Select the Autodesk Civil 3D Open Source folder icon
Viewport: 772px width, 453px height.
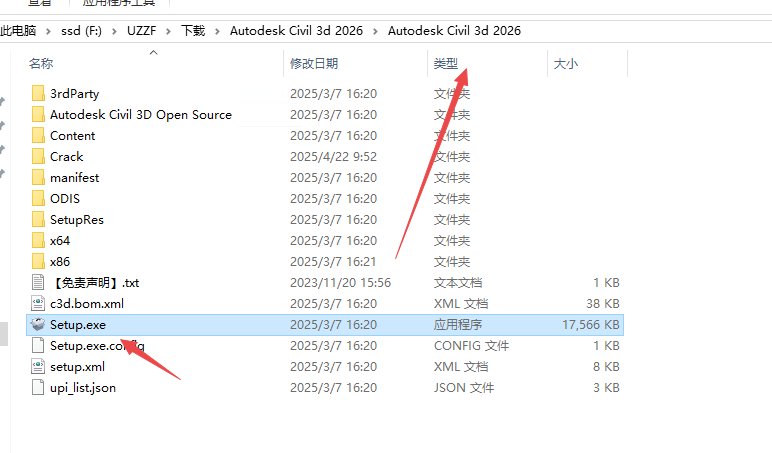coord(38,115)
